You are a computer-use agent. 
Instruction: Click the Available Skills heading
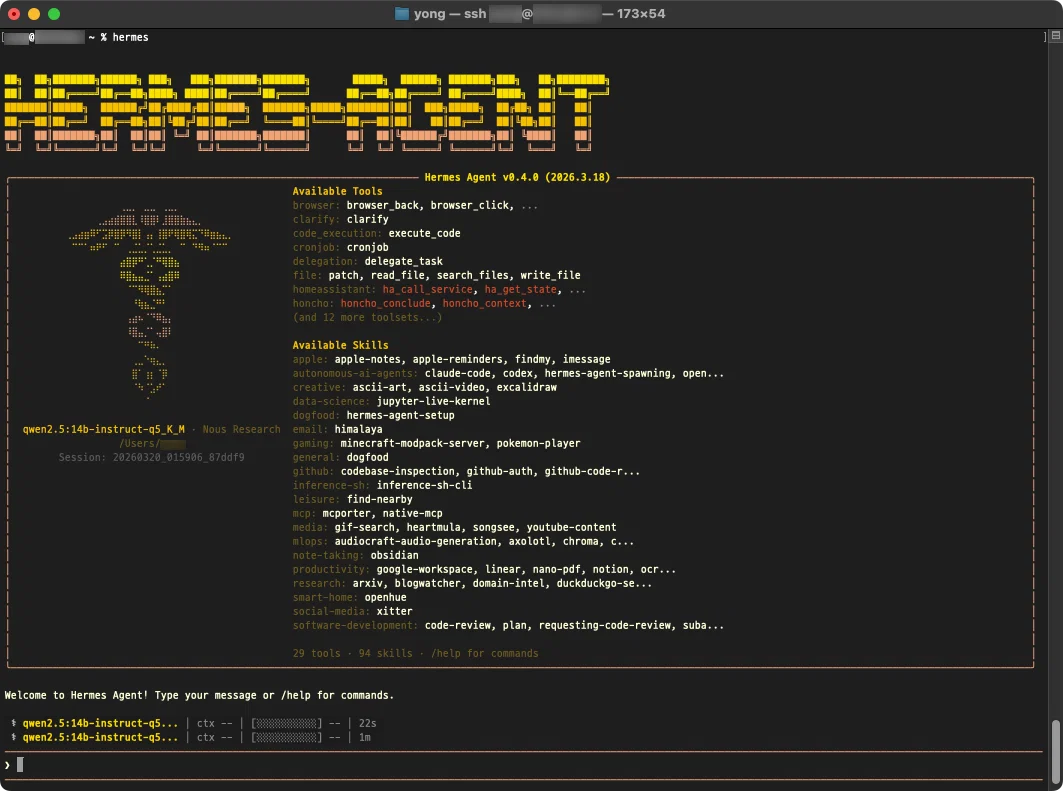pyautogui.click(x=340, y=345)
